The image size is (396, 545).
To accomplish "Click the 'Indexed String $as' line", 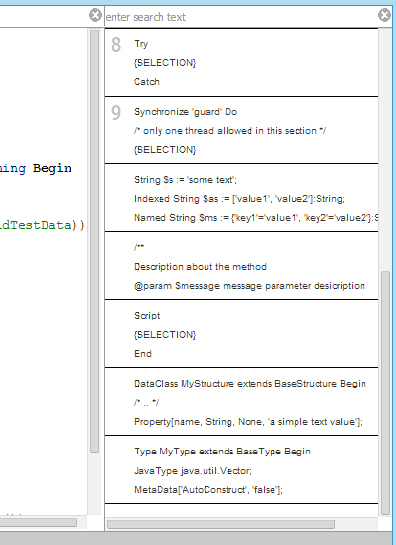I will [239, 199].
